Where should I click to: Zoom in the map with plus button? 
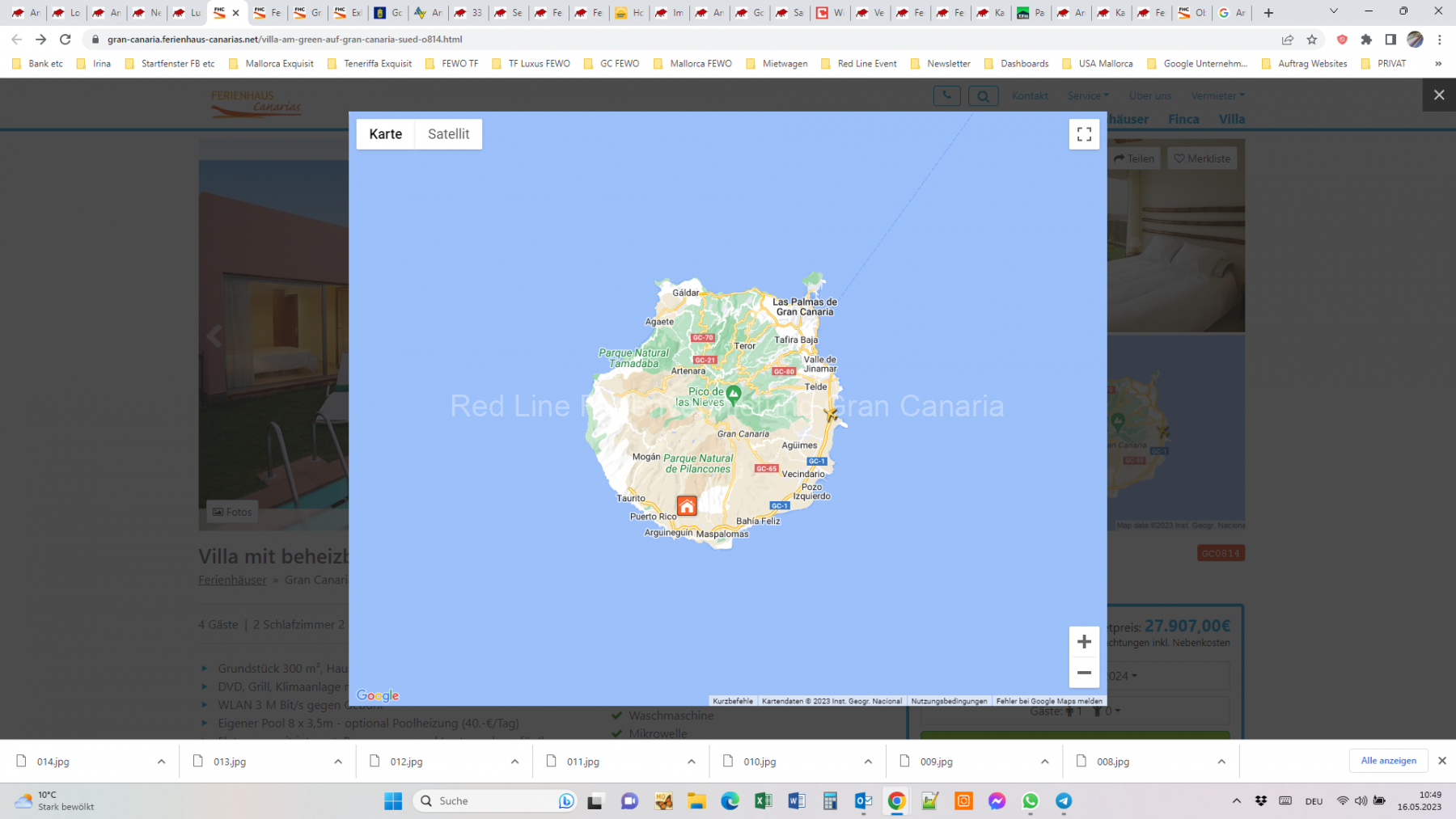(x=1084, y=642)
